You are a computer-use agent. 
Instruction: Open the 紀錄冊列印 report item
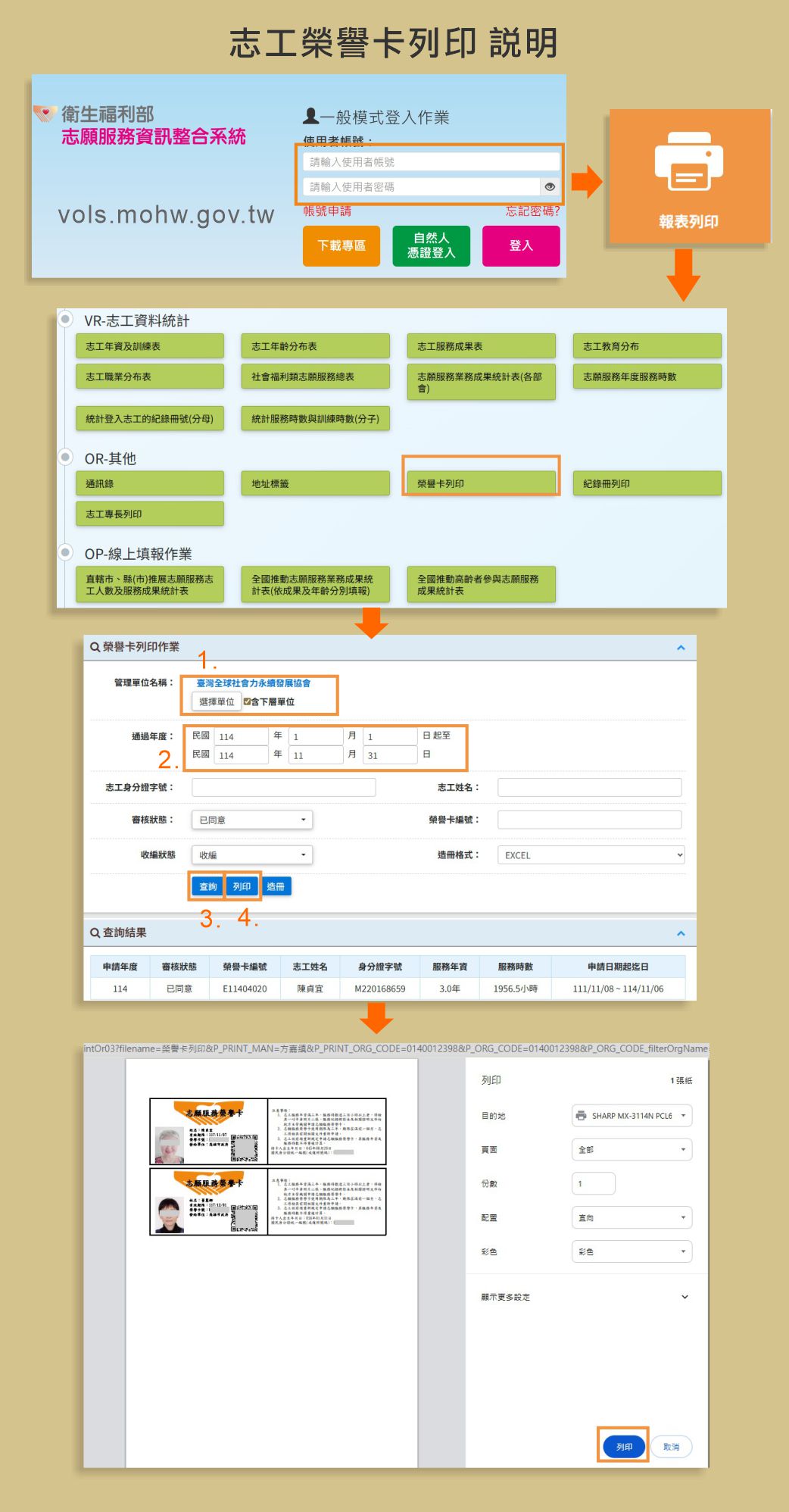(647, 483)
